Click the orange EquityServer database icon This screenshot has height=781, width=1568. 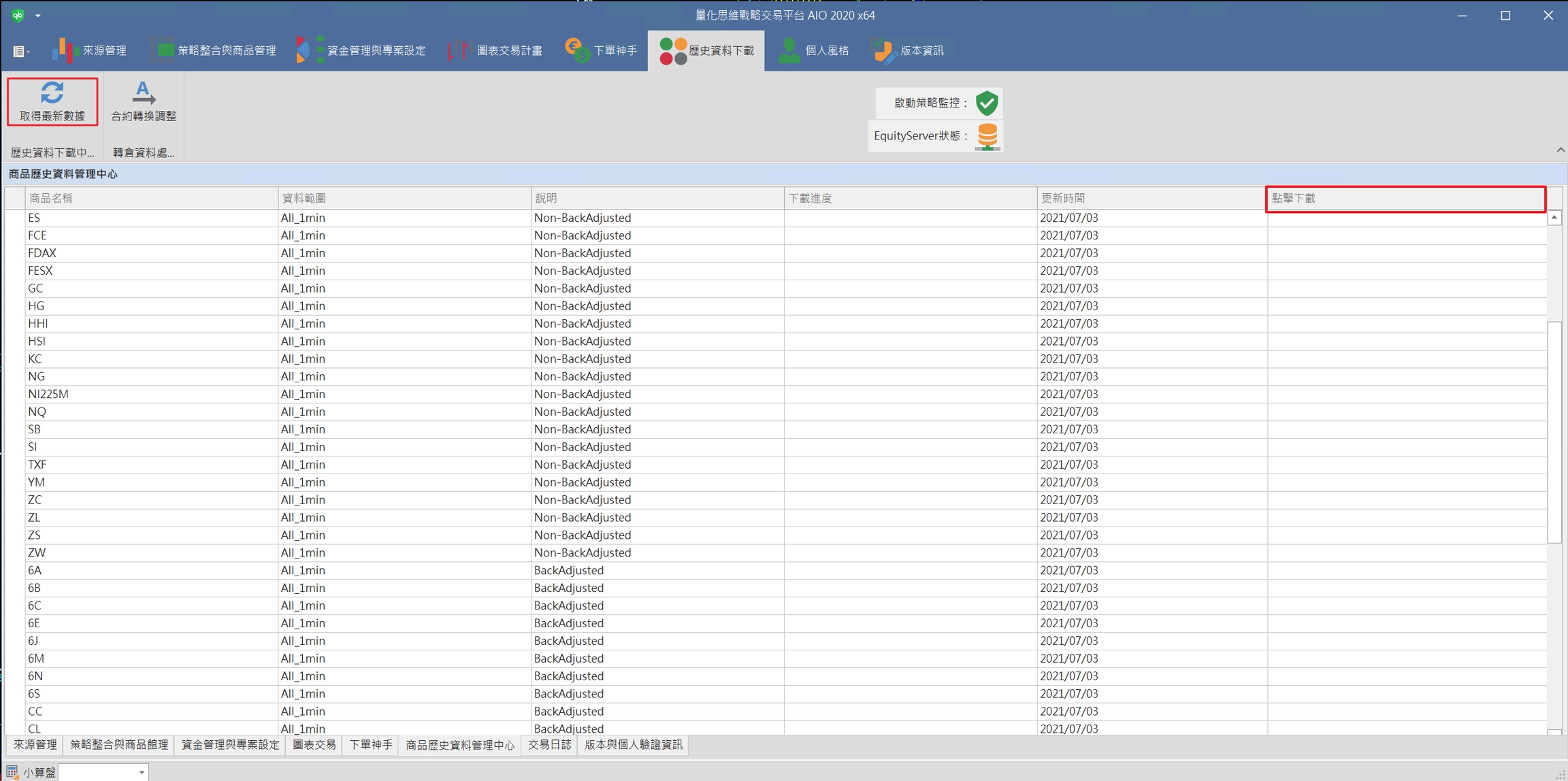coord(987,136)
